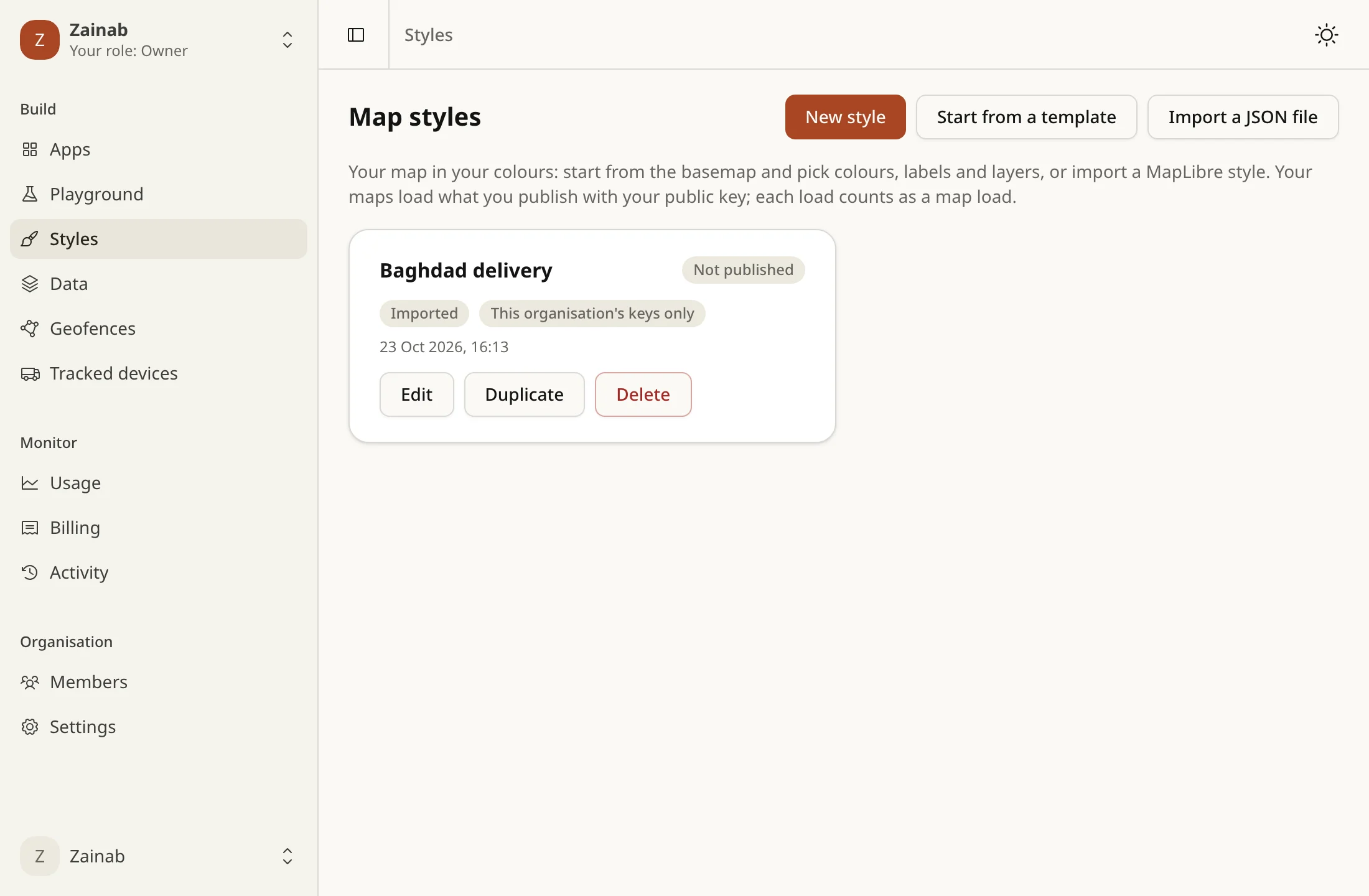The height and width of the screenshot is (896, 1369).
Task: Go to the Data section
Action: pos(159,284)
